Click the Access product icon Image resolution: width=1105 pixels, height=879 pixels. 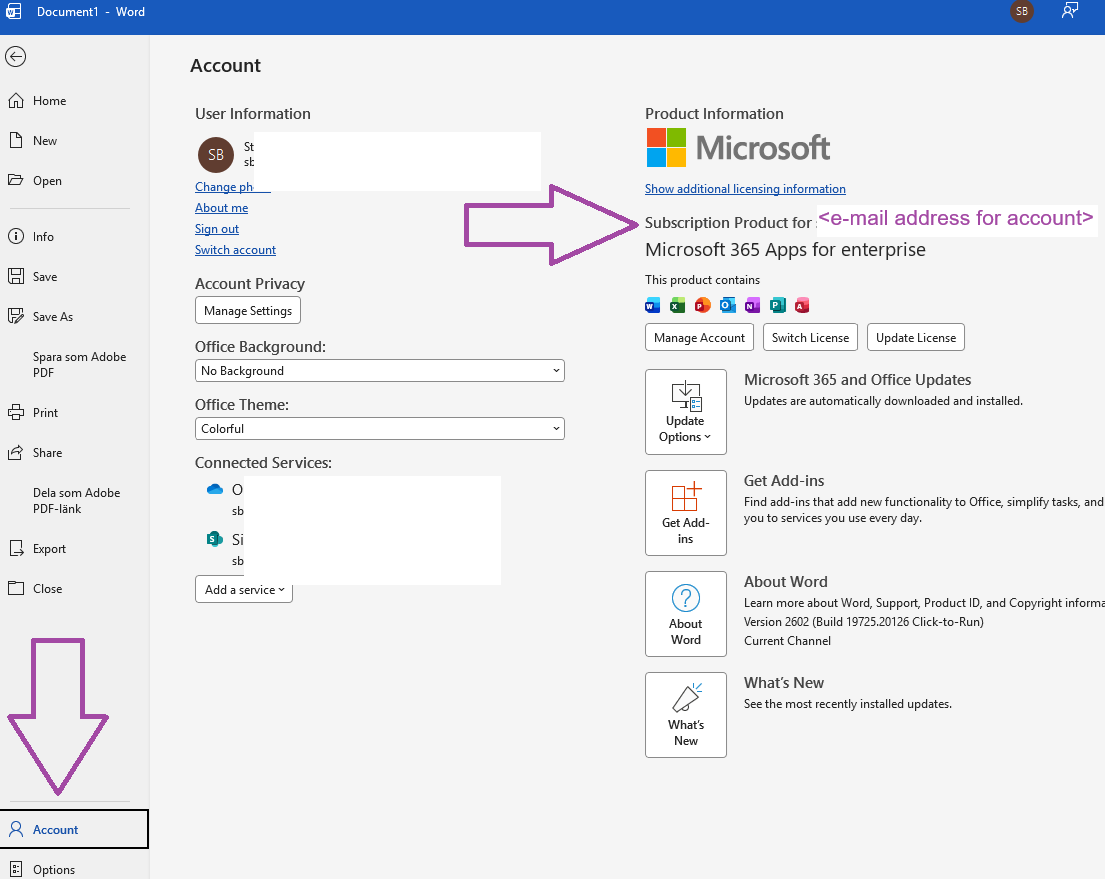pos(802,305)
